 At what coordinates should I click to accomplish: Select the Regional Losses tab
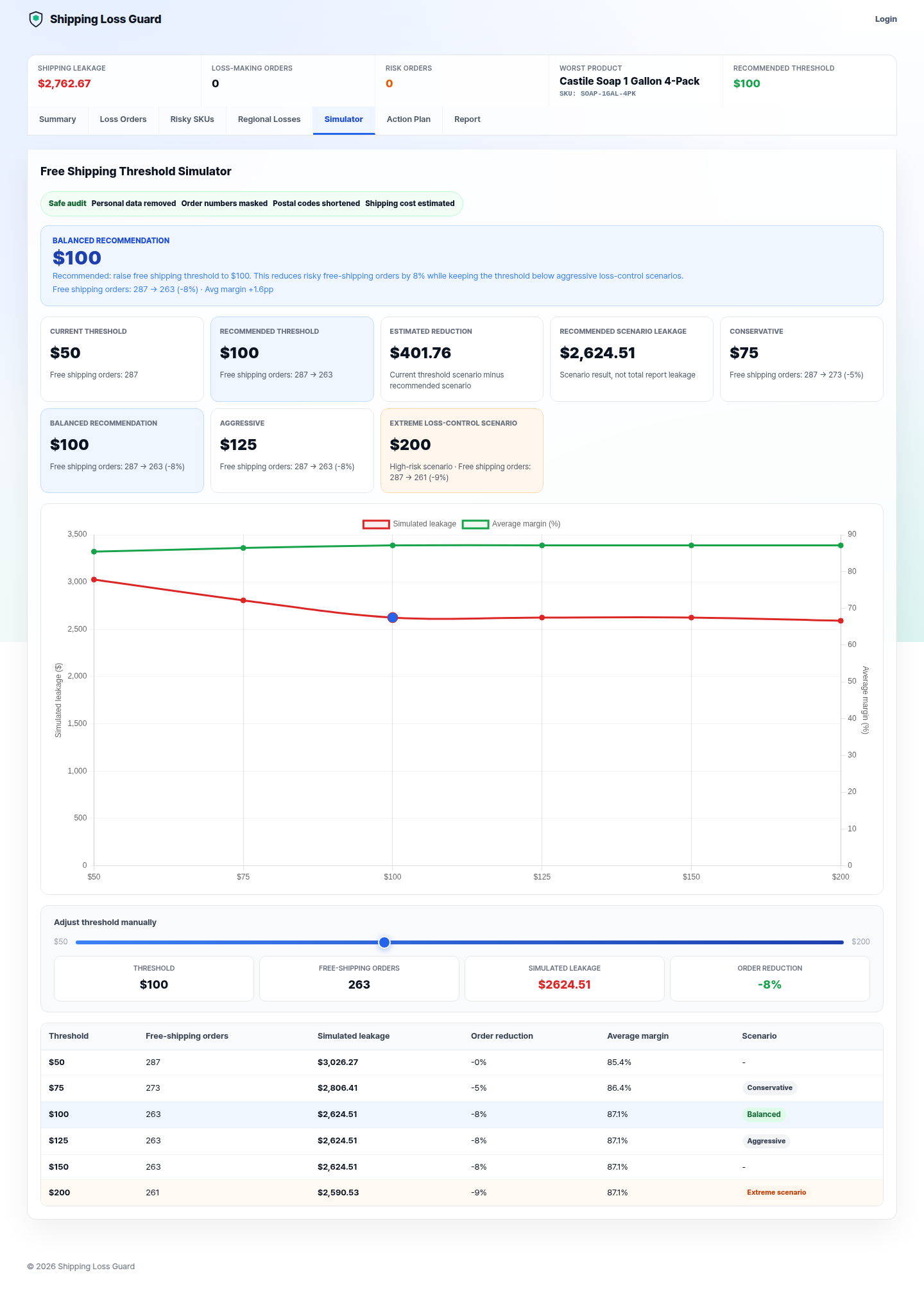coord(269,119)
